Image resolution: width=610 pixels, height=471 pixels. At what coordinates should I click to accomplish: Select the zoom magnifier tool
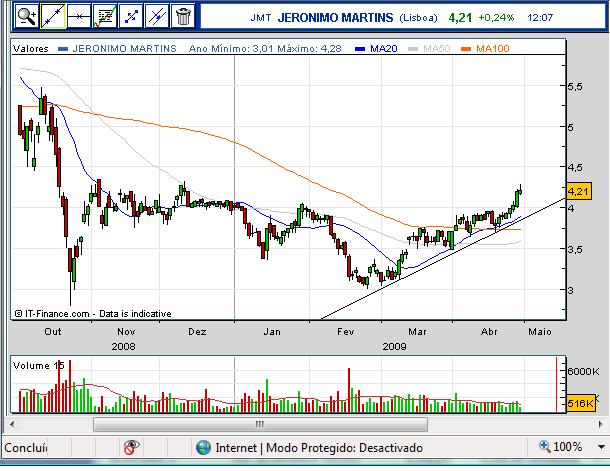[x=26, y=16]
